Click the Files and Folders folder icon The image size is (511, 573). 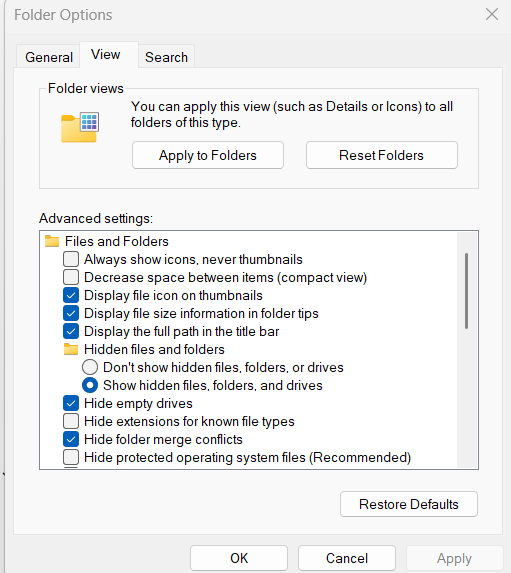pos(52,241)
